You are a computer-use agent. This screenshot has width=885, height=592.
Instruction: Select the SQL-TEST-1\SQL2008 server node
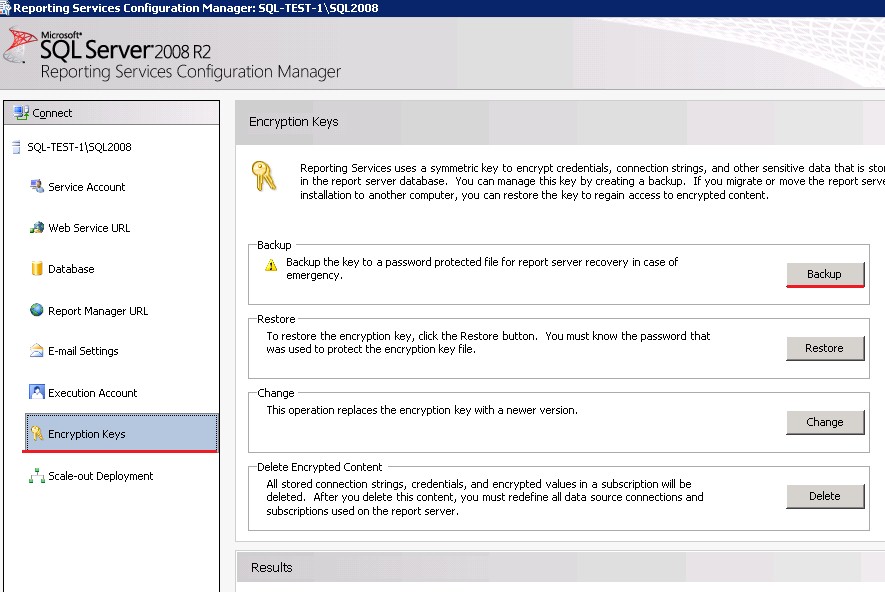click(79, 147)
